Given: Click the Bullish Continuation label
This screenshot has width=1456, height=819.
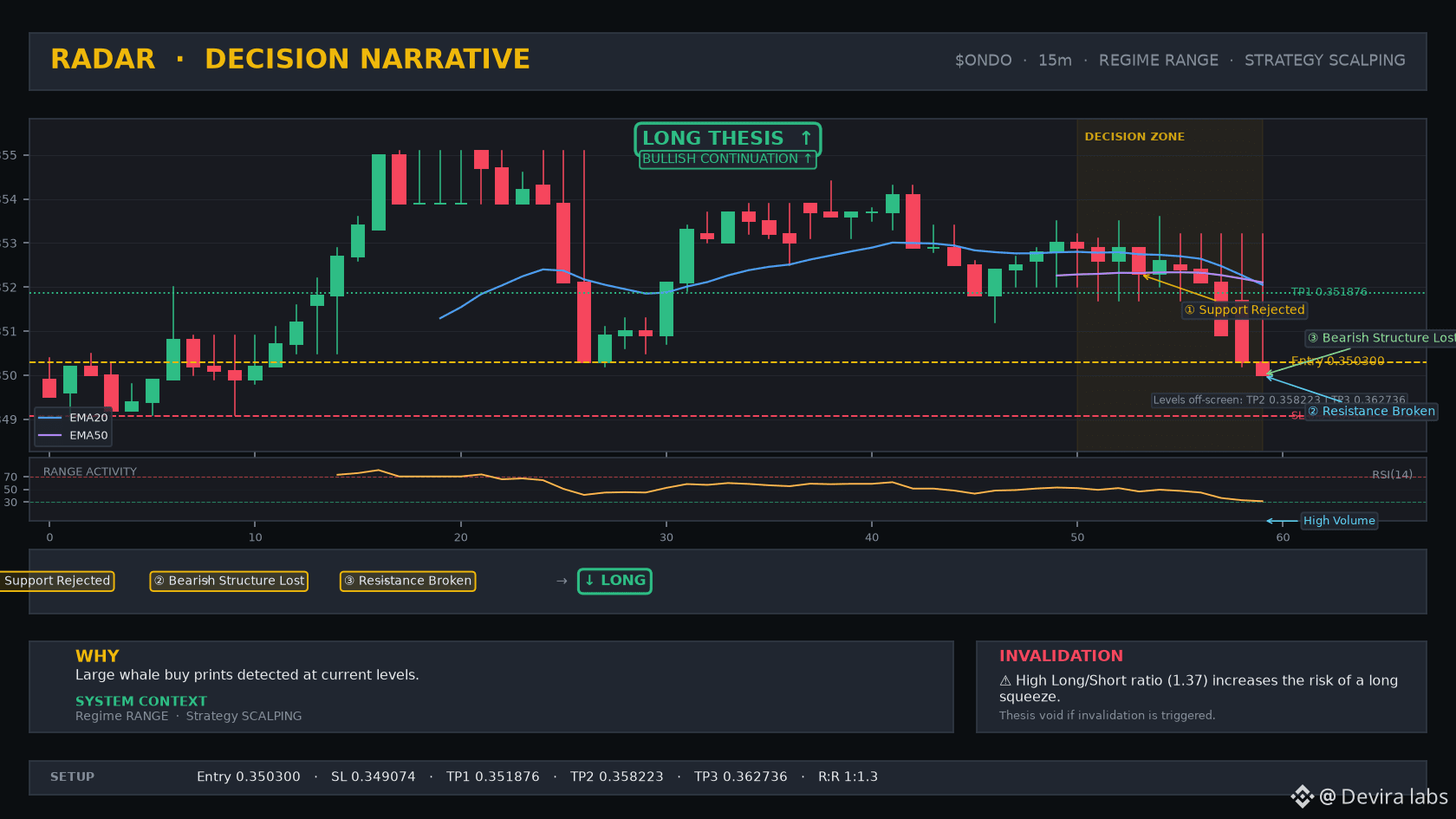Looking at the screenshot, I should point(727,159).
